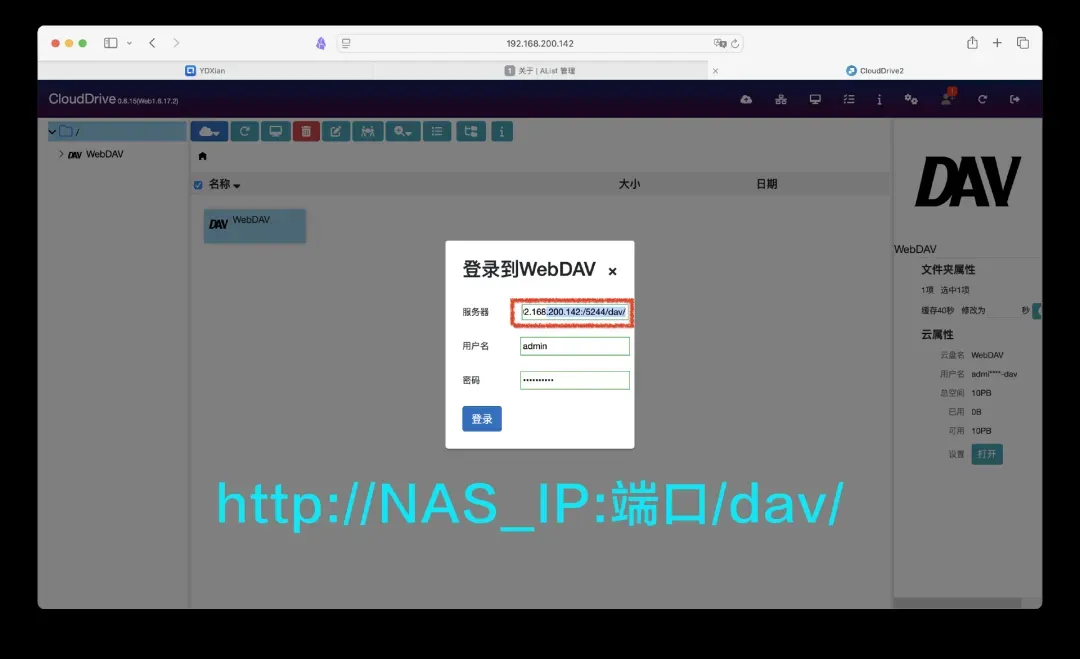Toggle the folder tree panel icon
1080x659 pixels.
[x=471, y=132]
